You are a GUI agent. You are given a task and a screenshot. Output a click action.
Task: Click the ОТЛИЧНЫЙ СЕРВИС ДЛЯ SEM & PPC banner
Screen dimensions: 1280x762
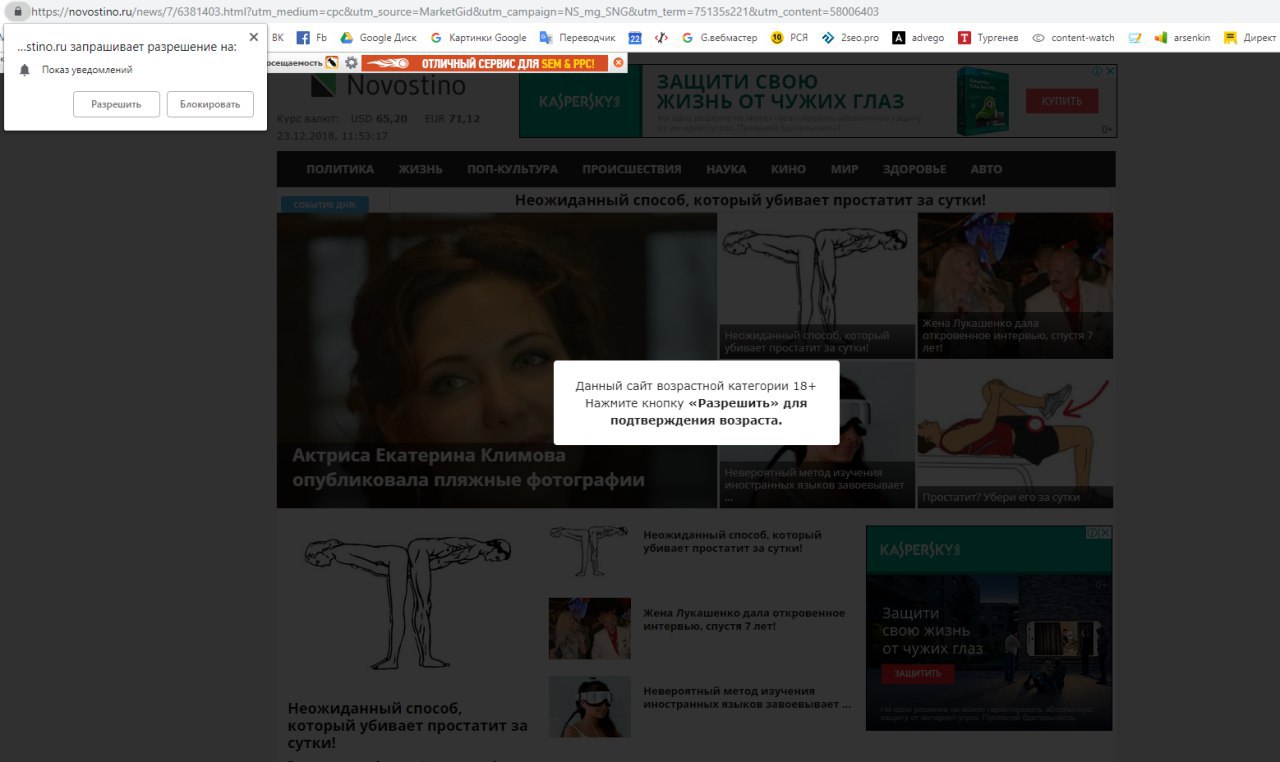[485, 63]
